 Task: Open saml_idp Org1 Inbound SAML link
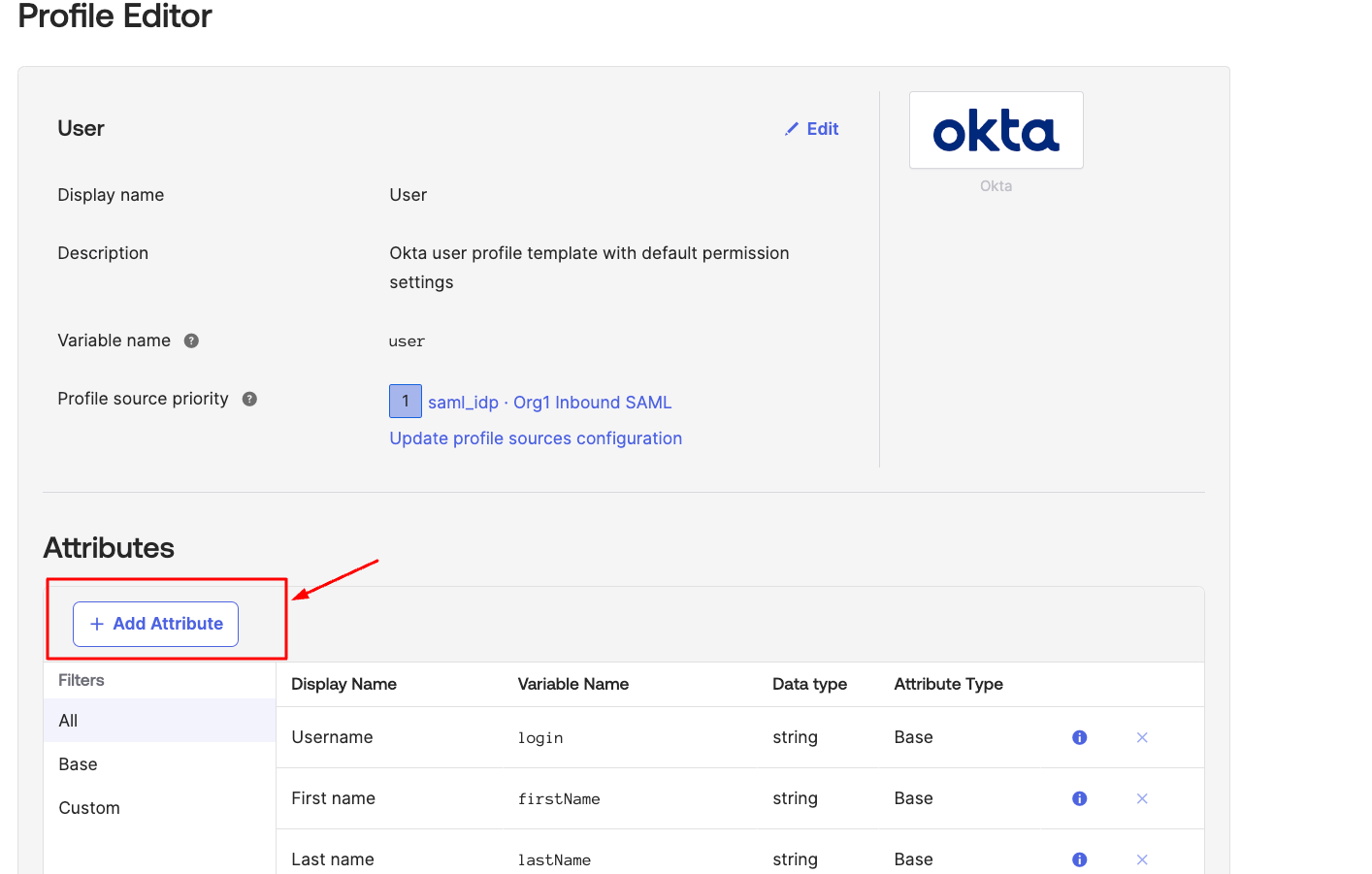click(x=549, y=403)
